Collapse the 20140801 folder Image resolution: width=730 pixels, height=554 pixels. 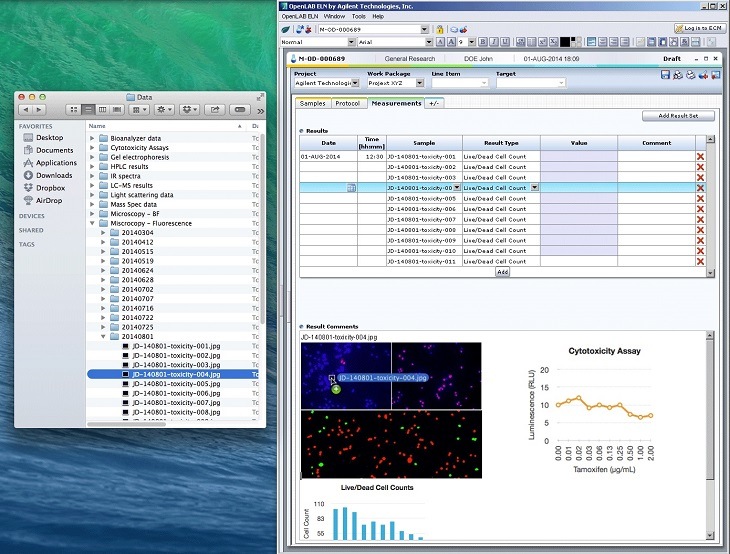click(x=103, y=337)
